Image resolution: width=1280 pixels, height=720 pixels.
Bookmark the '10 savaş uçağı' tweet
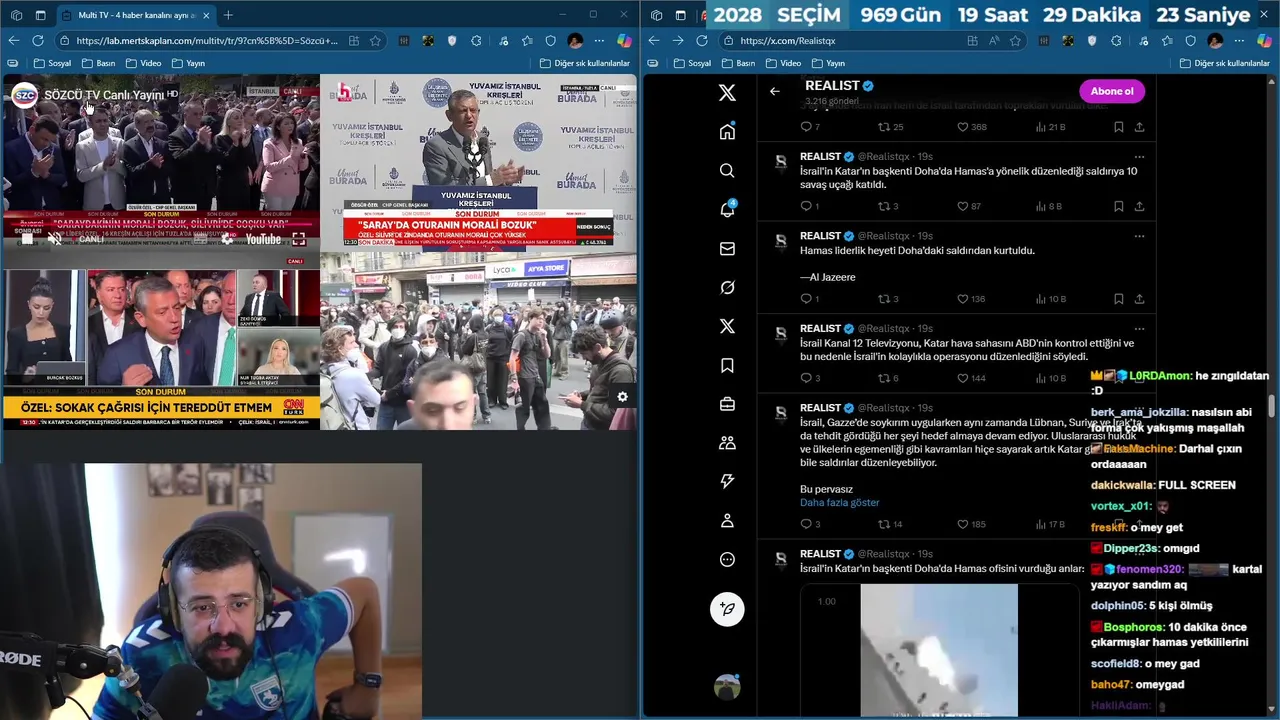click(x=1118, y=206)
